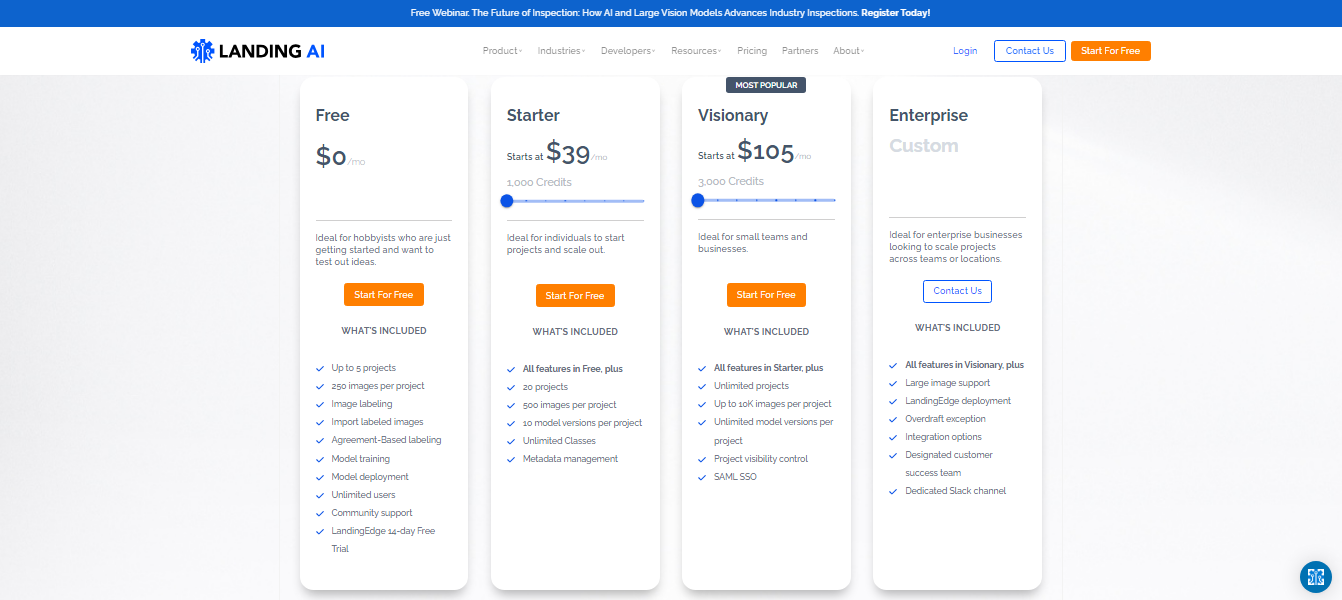Click checkmark beside SAML SSO
1342x600 pixels.
pos(702,477)
